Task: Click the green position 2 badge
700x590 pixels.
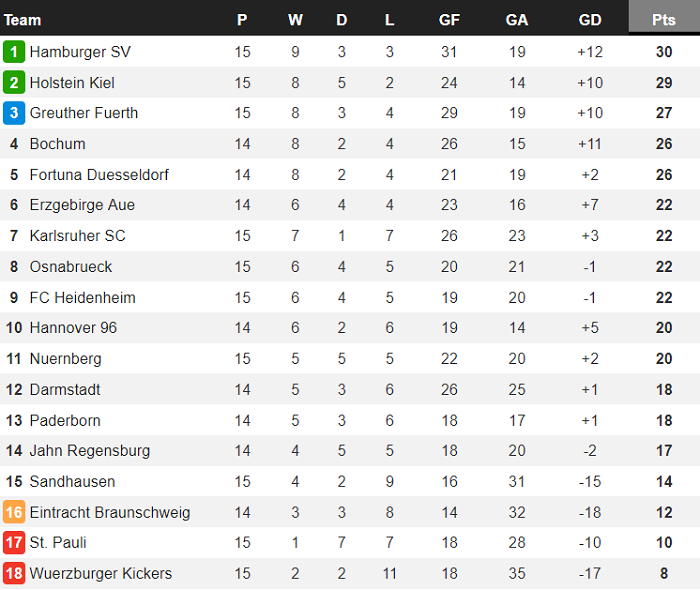Action: click(x=14, y=83)
